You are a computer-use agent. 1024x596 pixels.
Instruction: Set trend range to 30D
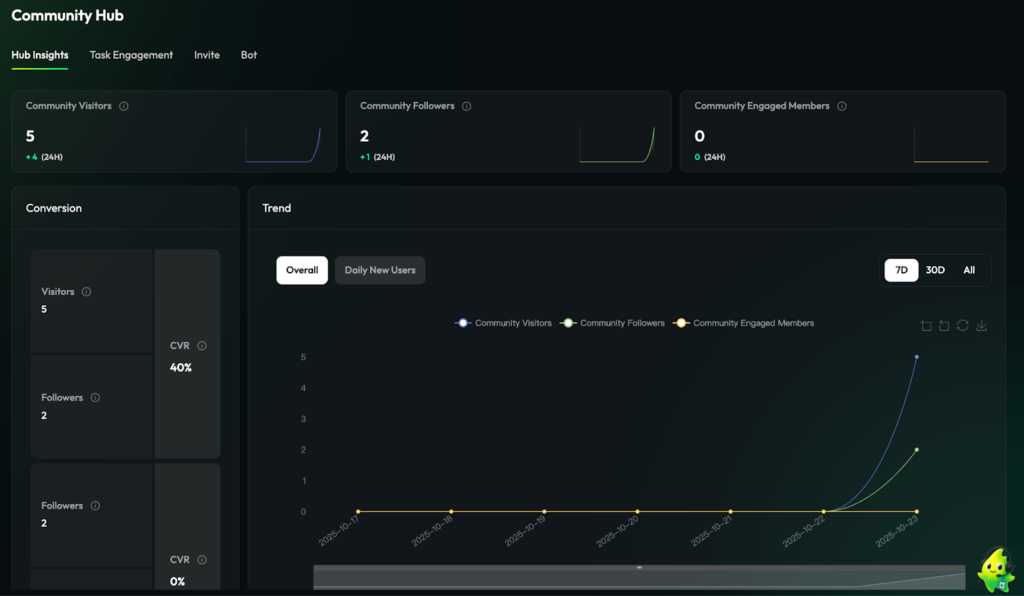click(x=935, y=270)
